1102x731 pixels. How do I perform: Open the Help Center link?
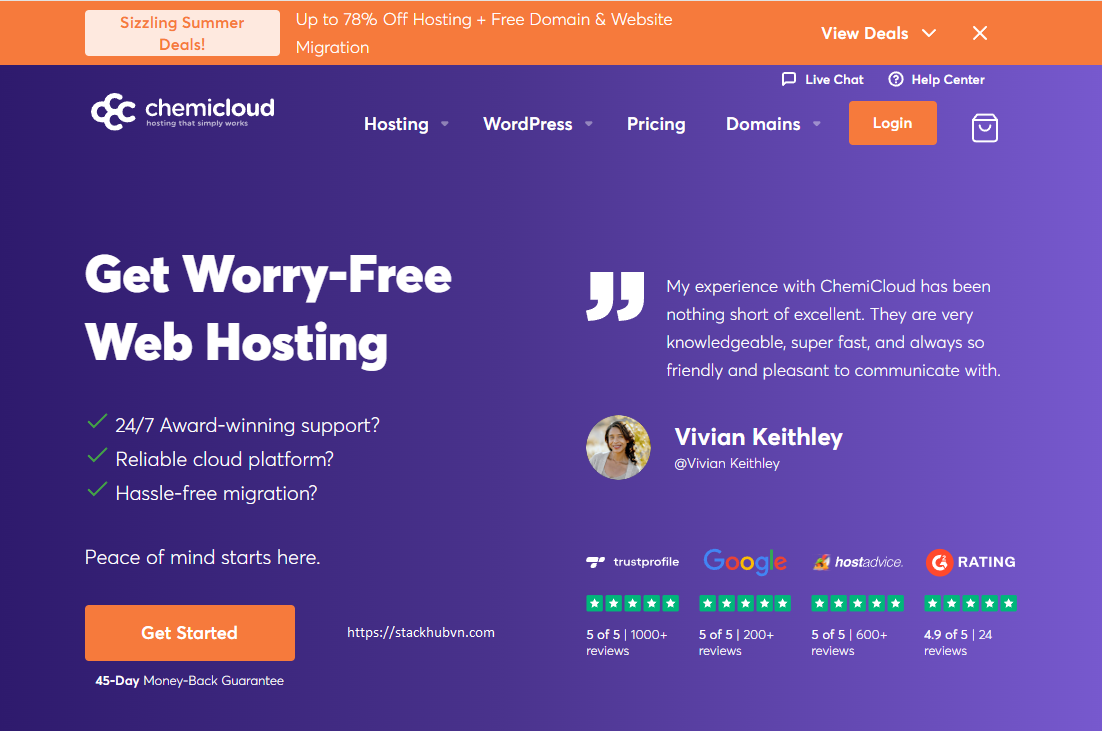[x=948, y=79]
